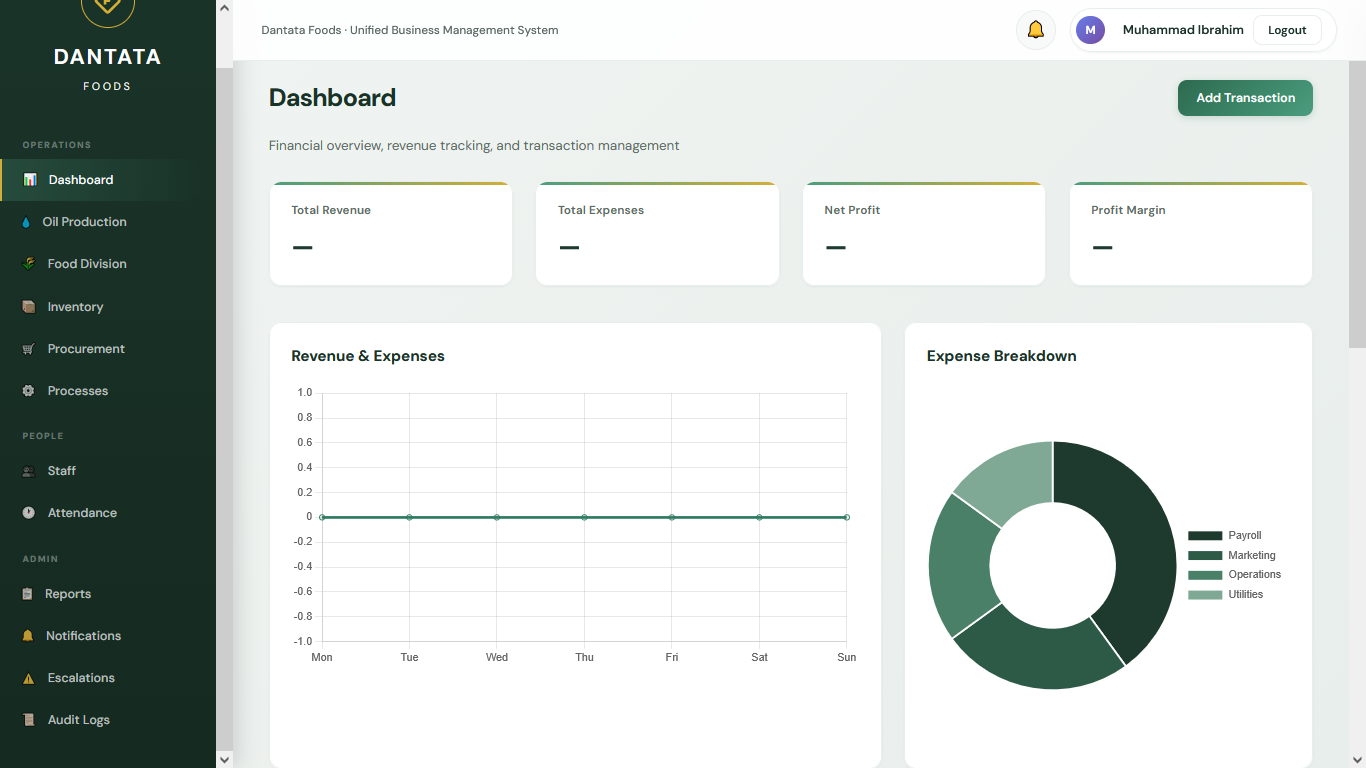Viewport: 1366px width, 768px height.
Task: Open the Staff page
Action: (x=108, y=471)
